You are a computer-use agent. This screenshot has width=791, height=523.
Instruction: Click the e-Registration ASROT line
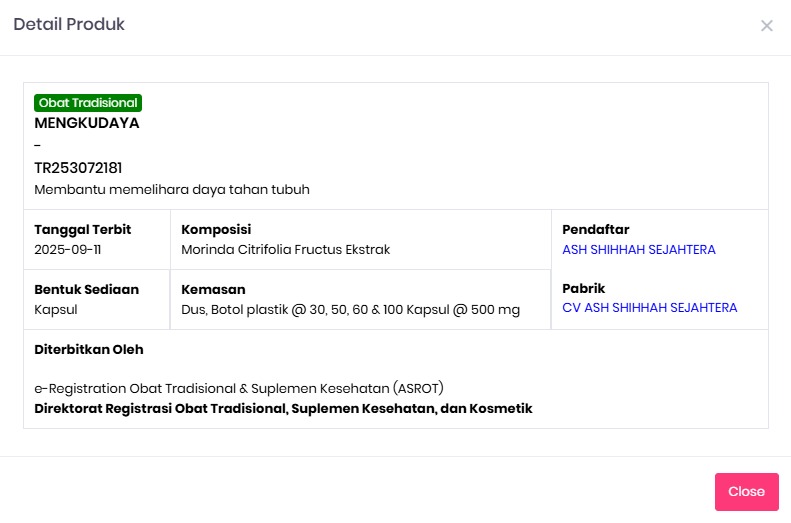[x=239, y=388]
